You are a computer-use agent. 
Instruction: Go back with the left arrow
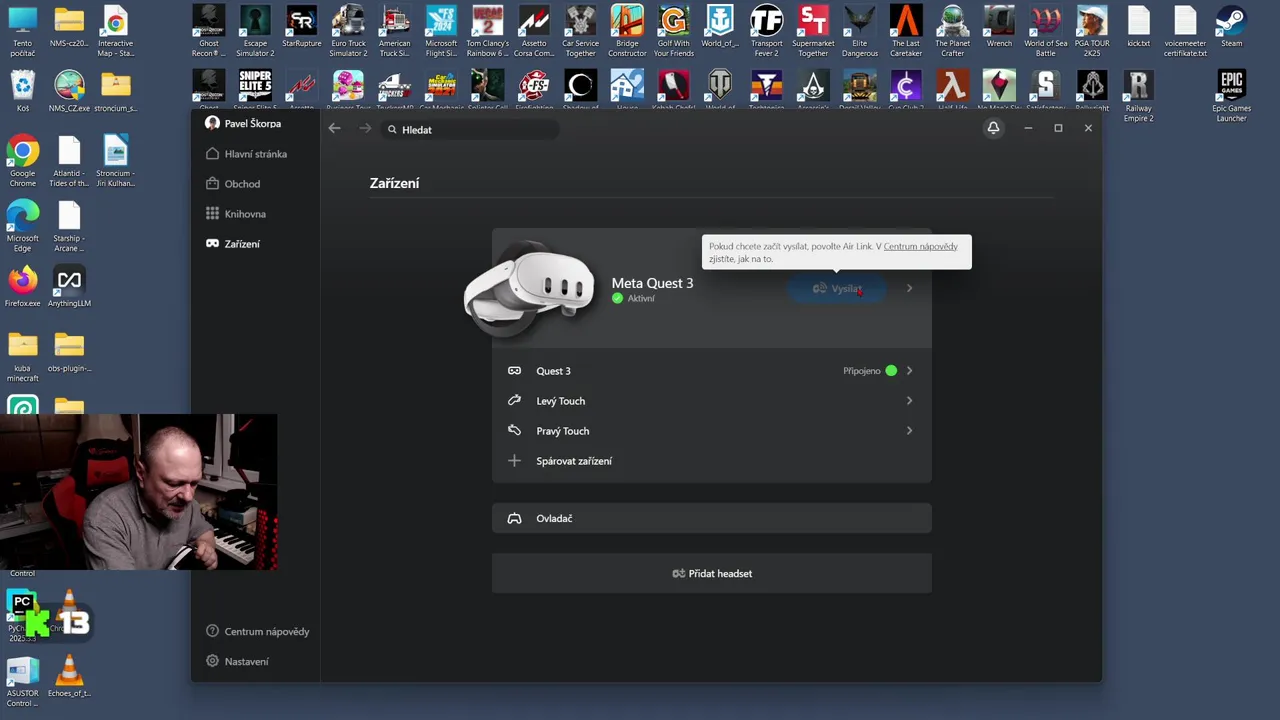pyautogui.click(x=335, y=129)
